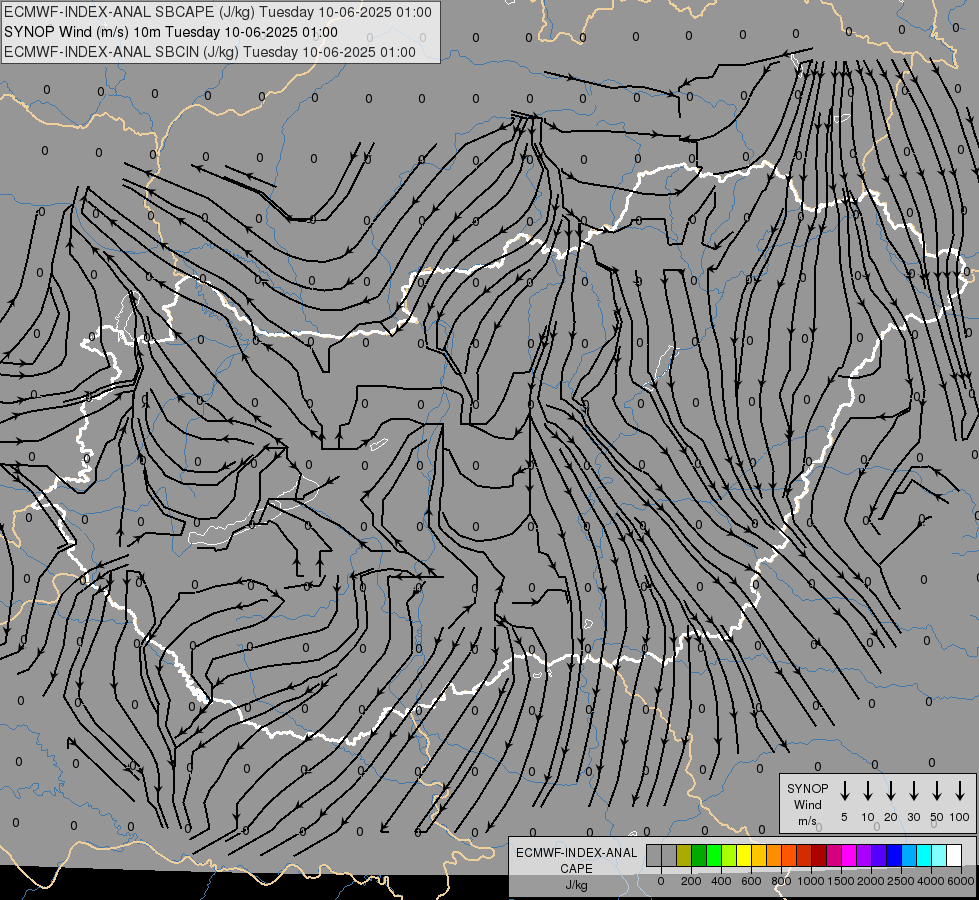Click the wind legend arrow above 50

pos(937,791)
